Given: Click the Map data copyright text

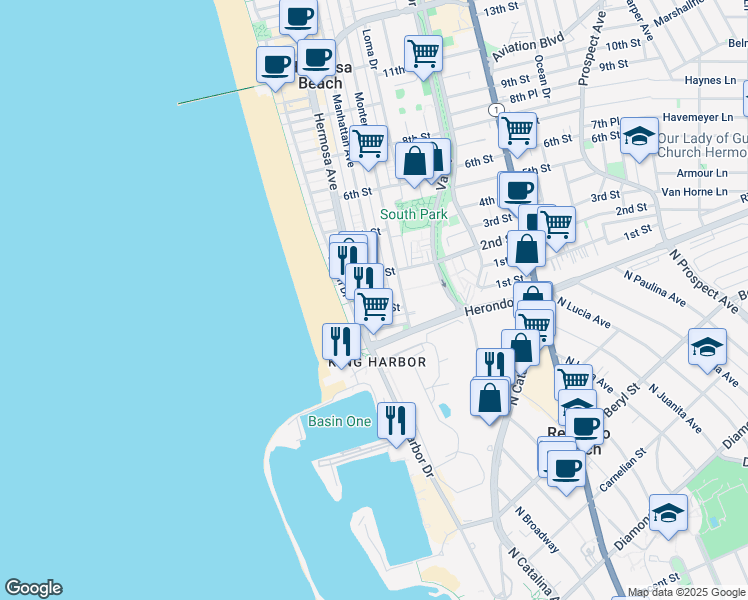Looking at the screenshot, I should coord(687,592).
